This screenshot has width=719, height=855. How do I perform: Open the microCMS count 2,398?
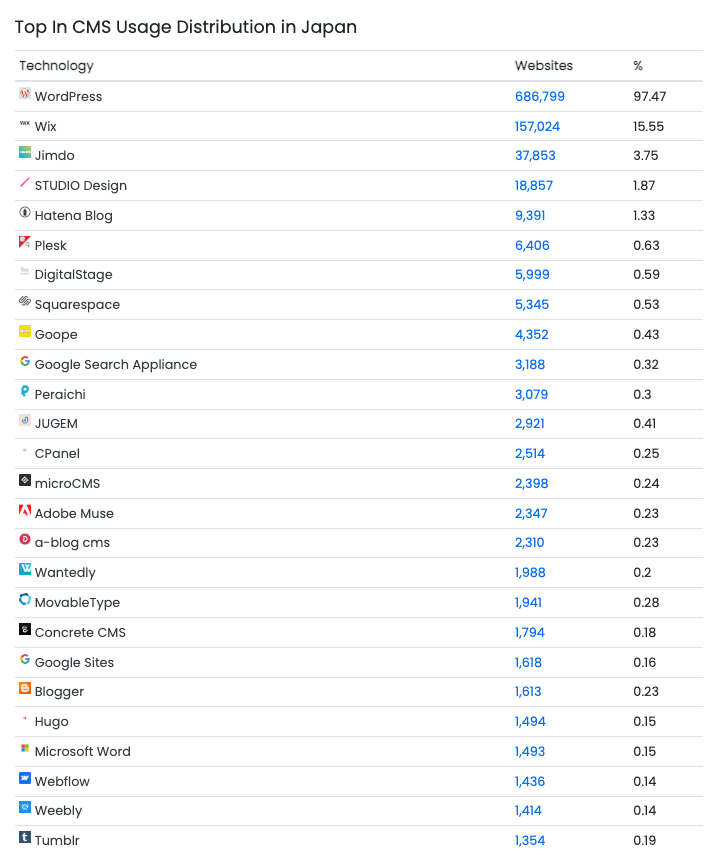[530, 484]
